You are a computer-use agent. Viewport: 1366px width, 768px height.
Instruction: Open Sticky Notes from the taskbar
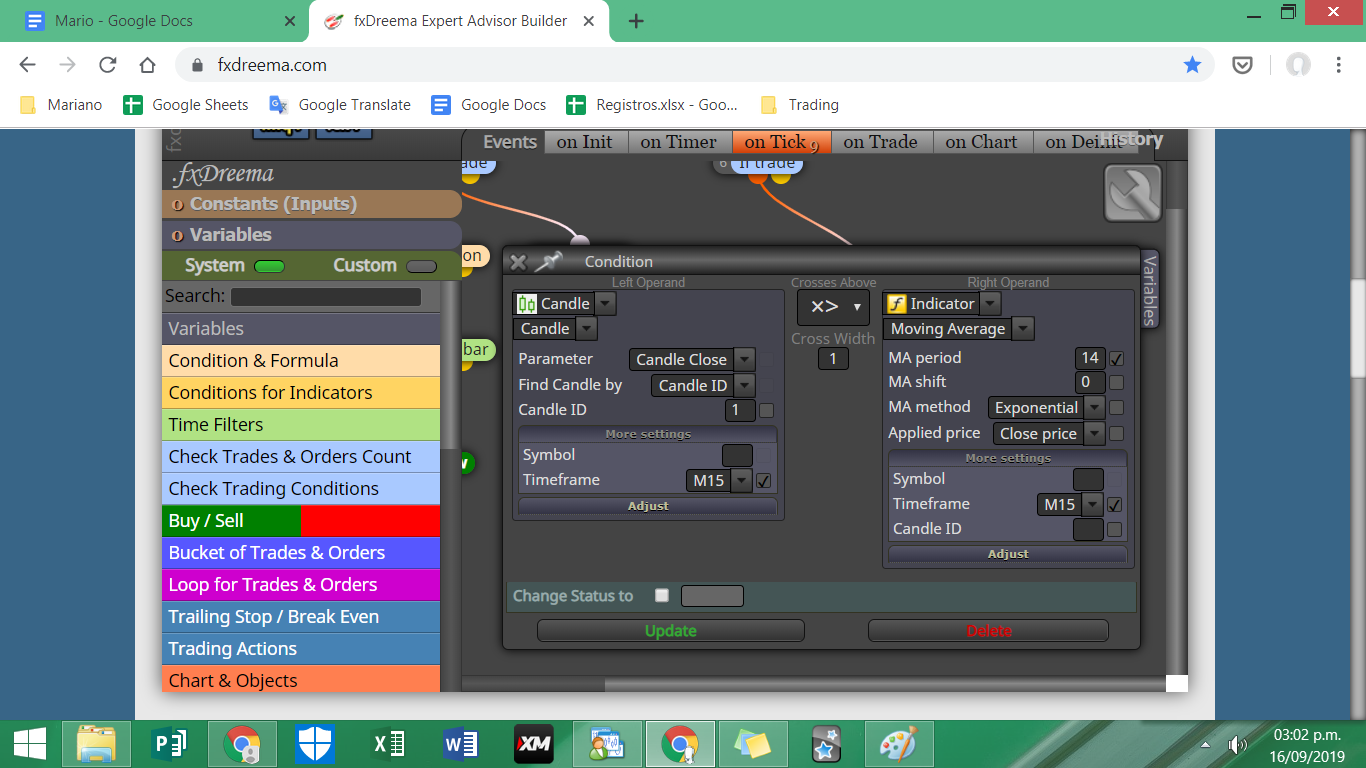click(753, 744)
